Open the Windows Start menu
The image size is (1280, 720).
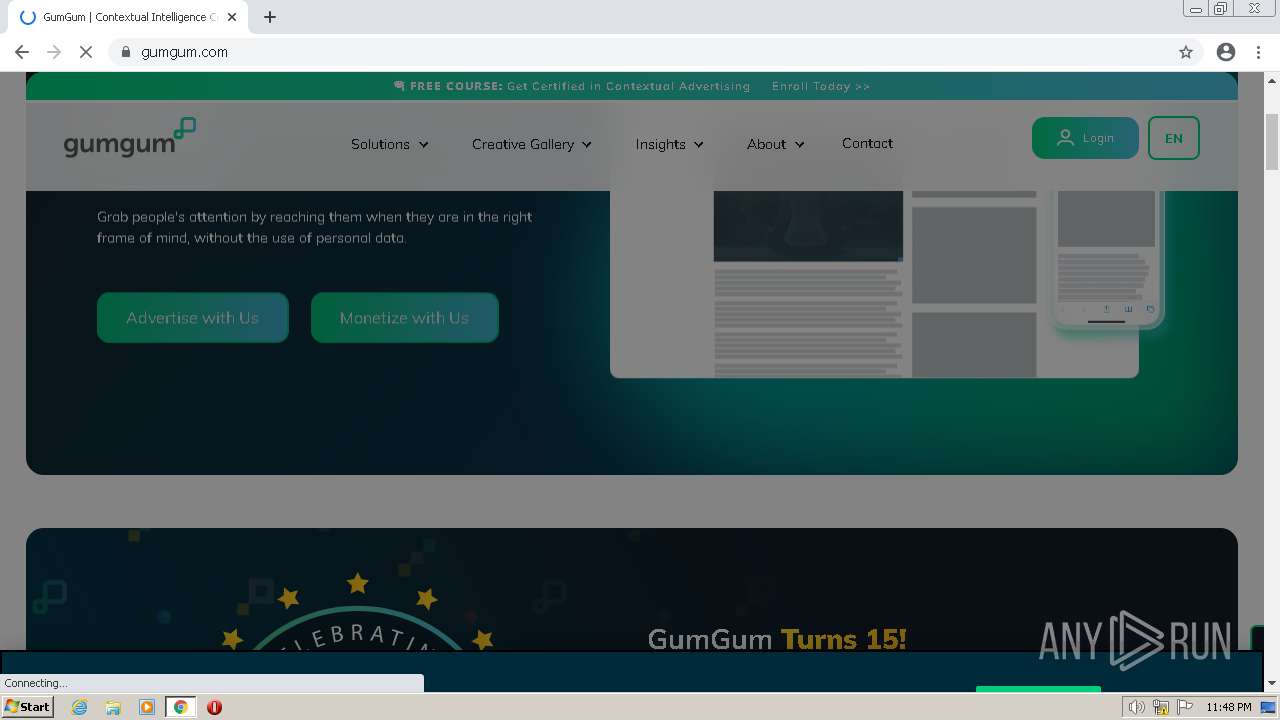coord(27,707)
